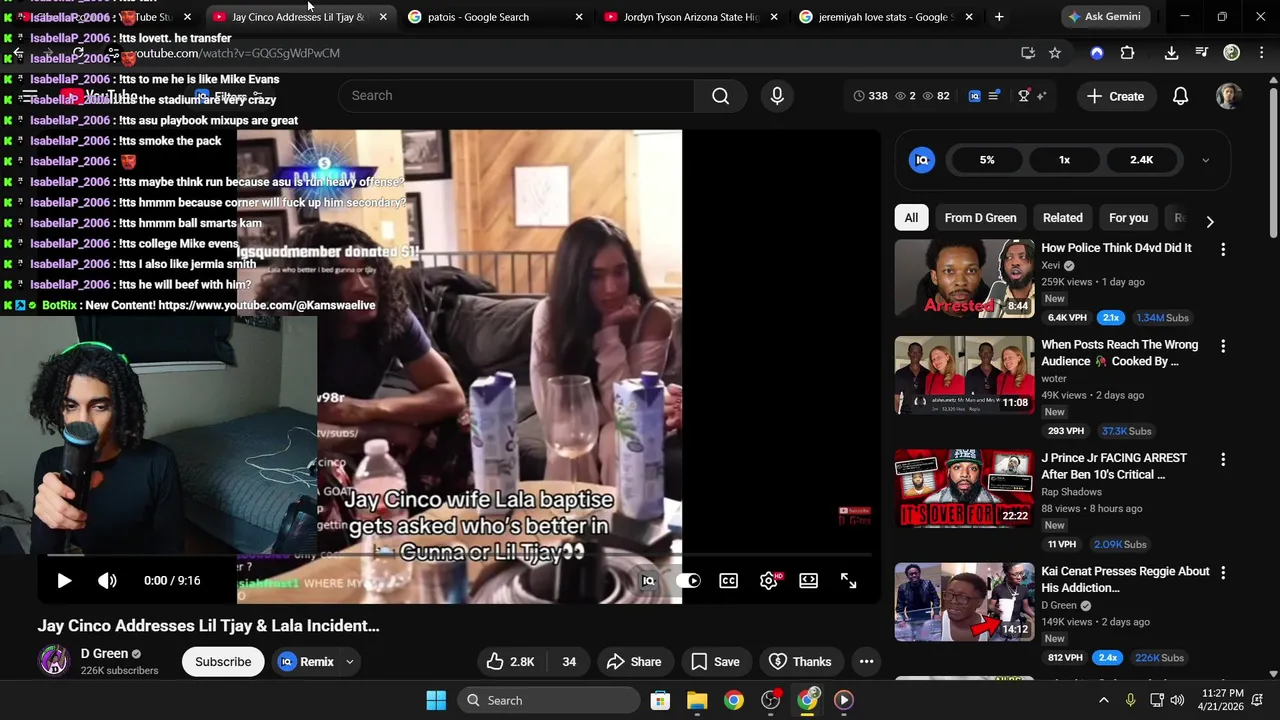Image resolution: width=1280 pixels, height=720 pixels.
Task: Open options for J Prince Jr video
Action: click(1222, 459)
